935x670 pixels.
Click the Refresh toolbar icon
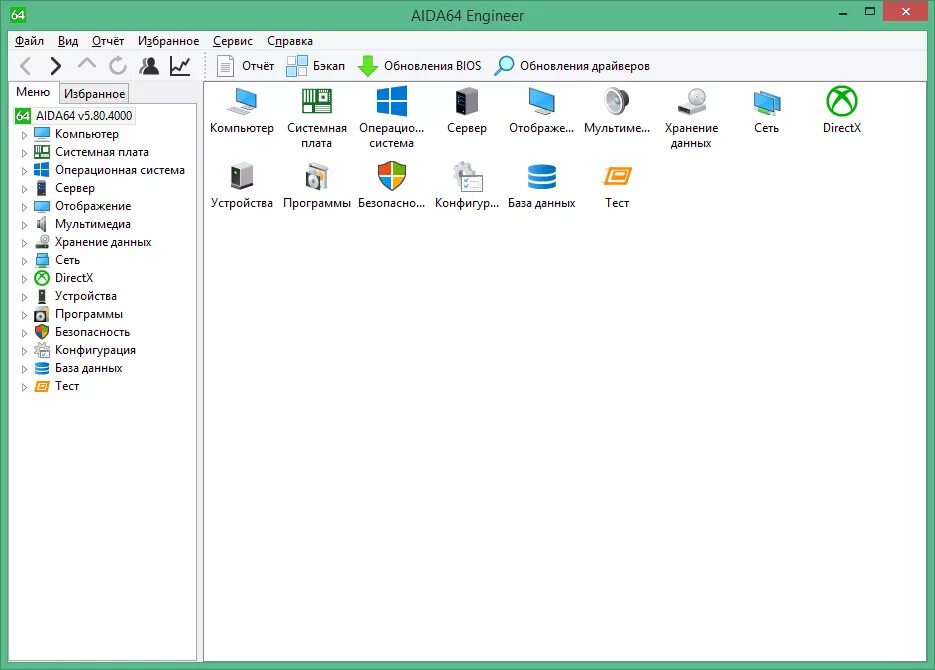pos(118,66)
